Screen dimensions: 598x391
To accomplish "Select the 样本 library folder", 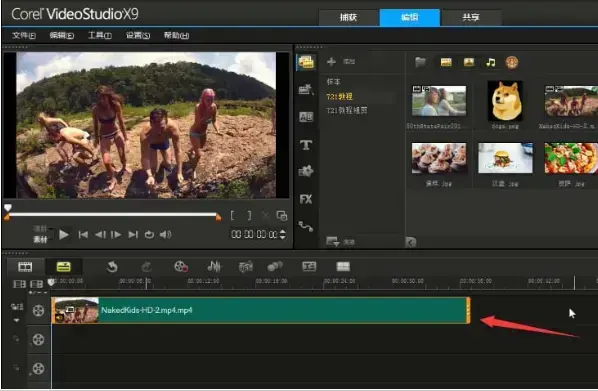I will coord(333,82).
